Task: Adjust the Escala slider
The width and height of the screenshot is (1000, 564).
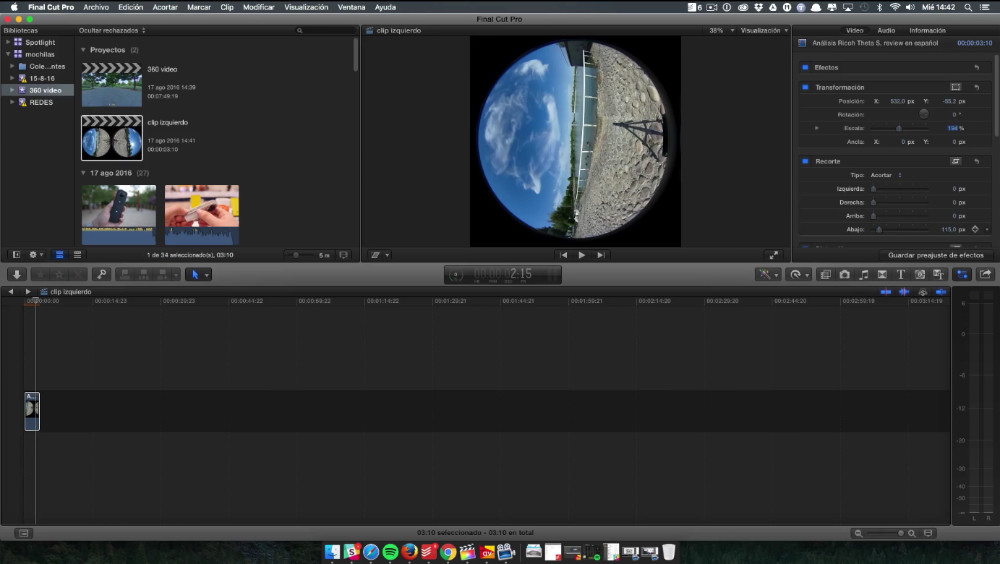Action: 899,128
